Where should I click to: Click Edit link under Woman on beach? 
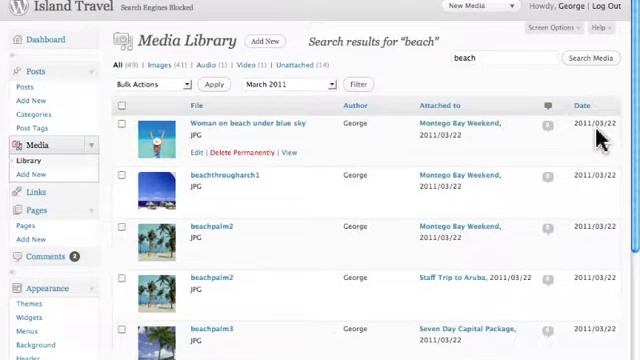tap(197, 153)
